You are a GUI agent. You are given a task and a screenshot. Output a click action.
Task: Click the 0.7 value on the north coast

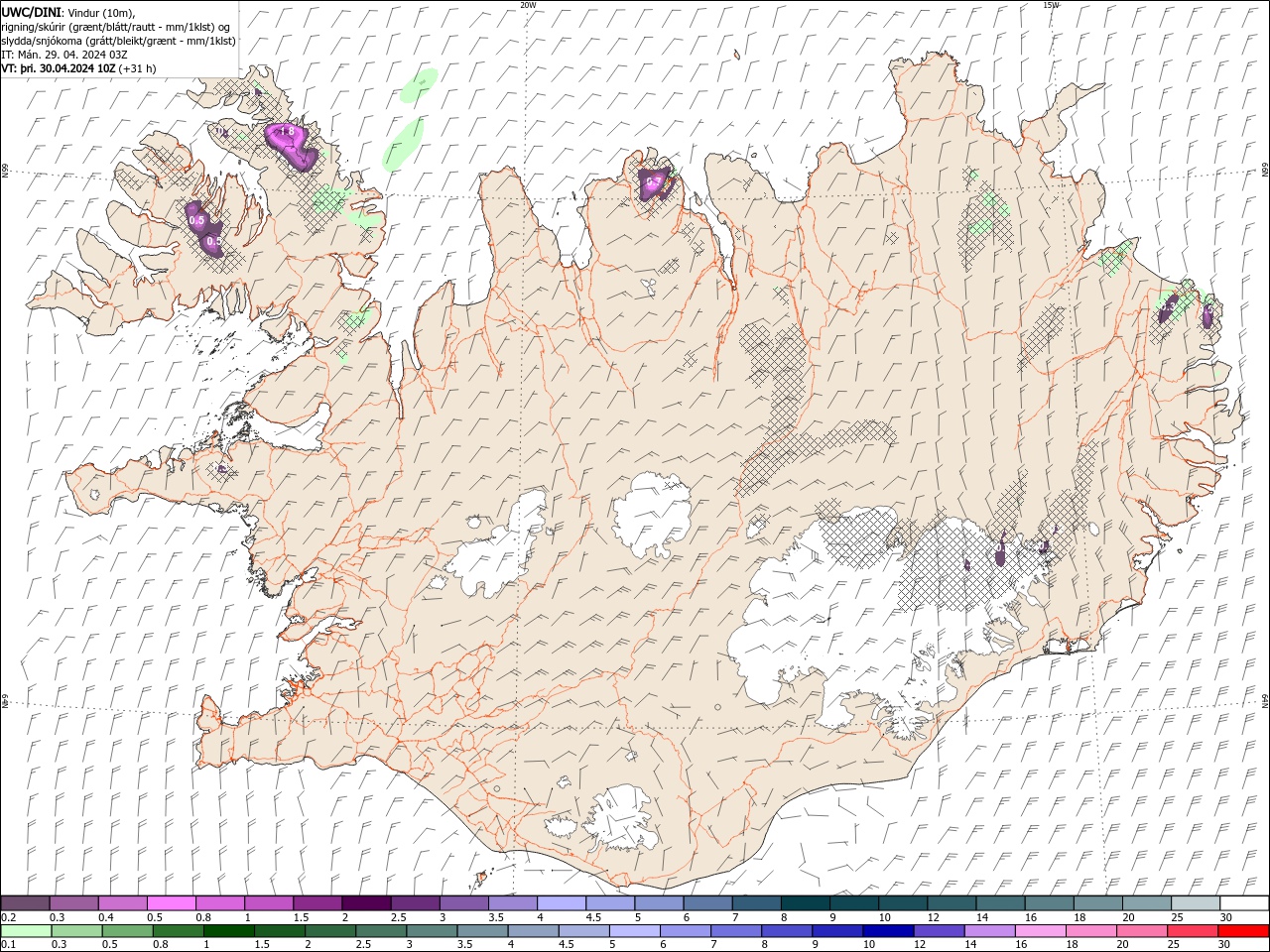[x=653, y=182]
